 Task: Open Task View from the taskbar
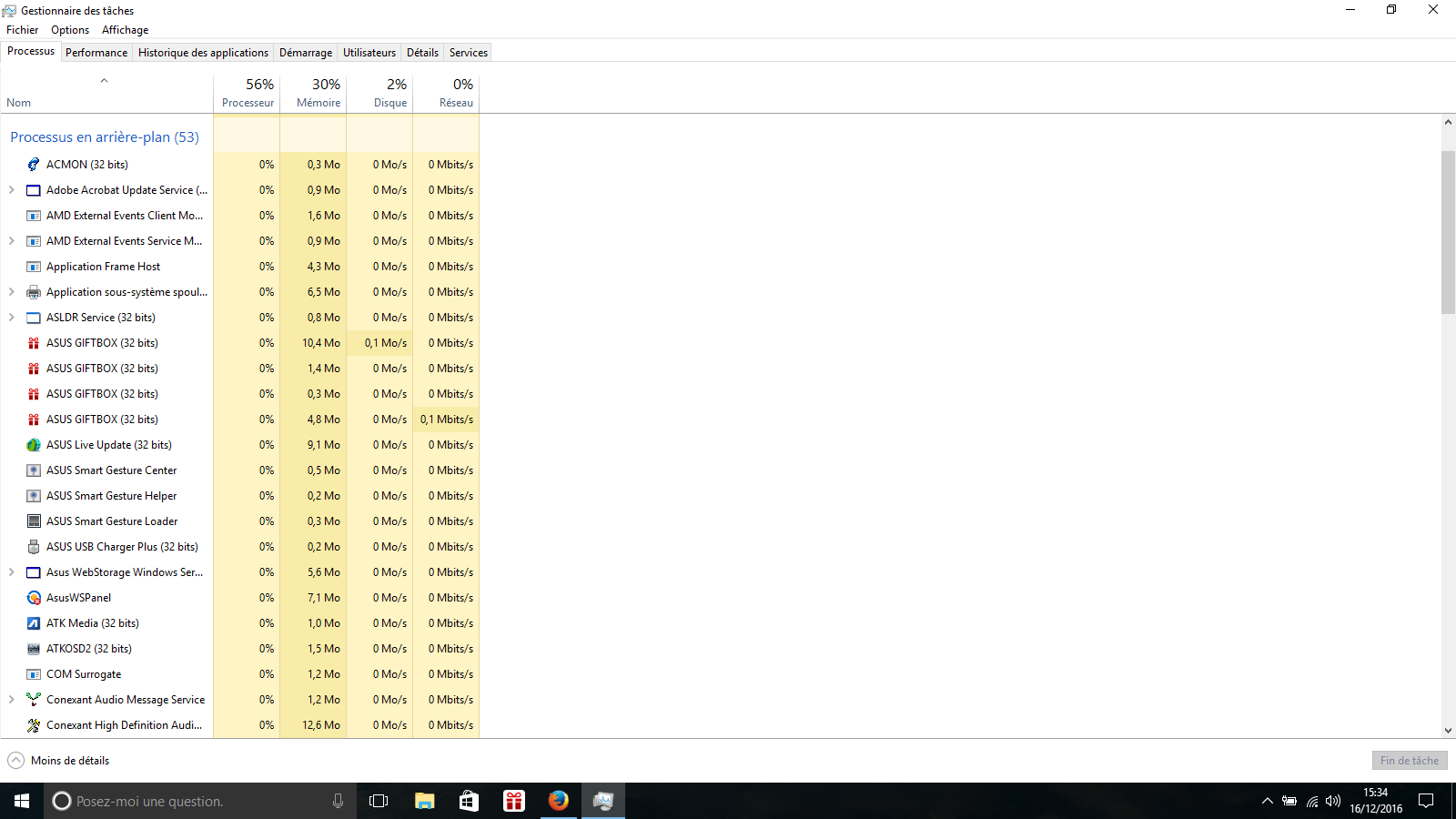379,801
